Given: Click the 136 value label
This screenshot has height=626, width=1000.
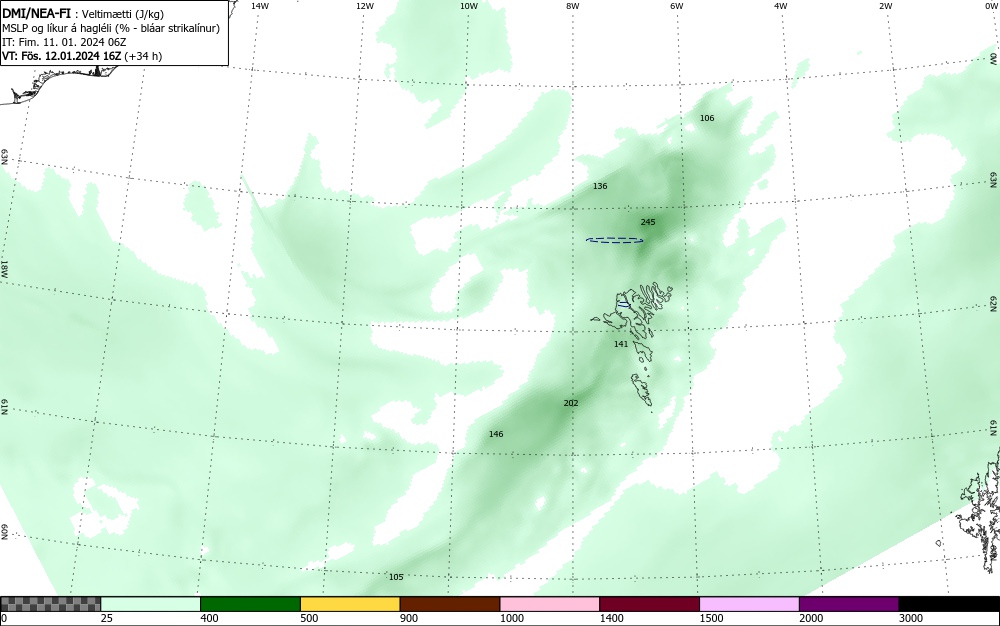Looking at the screenshot, I should (600, 186).
